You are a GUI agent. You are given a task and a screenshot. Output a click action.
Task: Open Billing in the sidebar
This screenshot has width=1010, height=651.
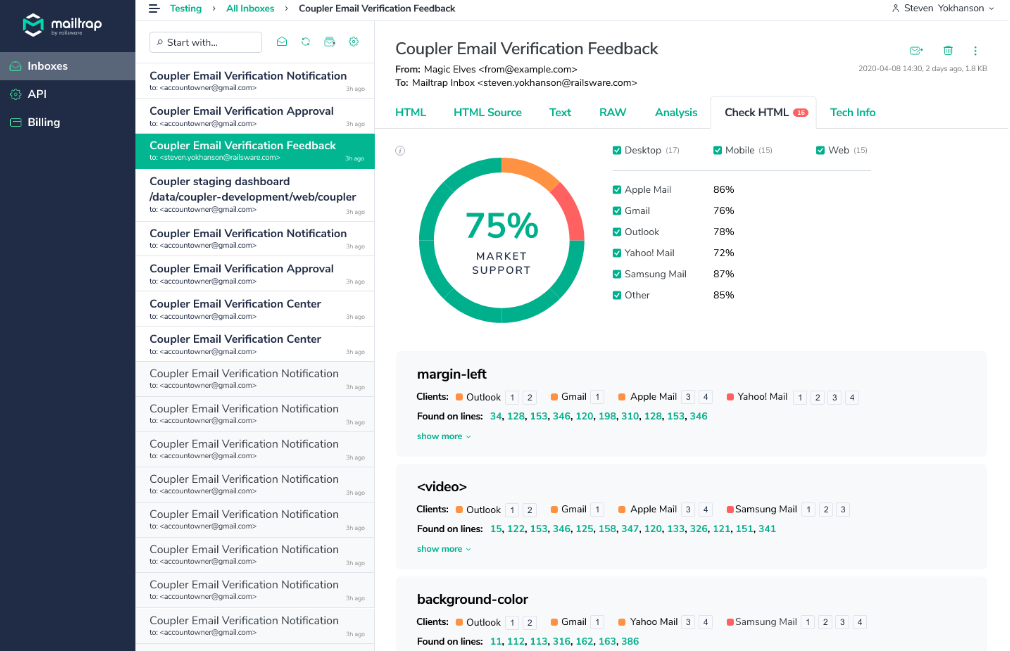(68, 122)
